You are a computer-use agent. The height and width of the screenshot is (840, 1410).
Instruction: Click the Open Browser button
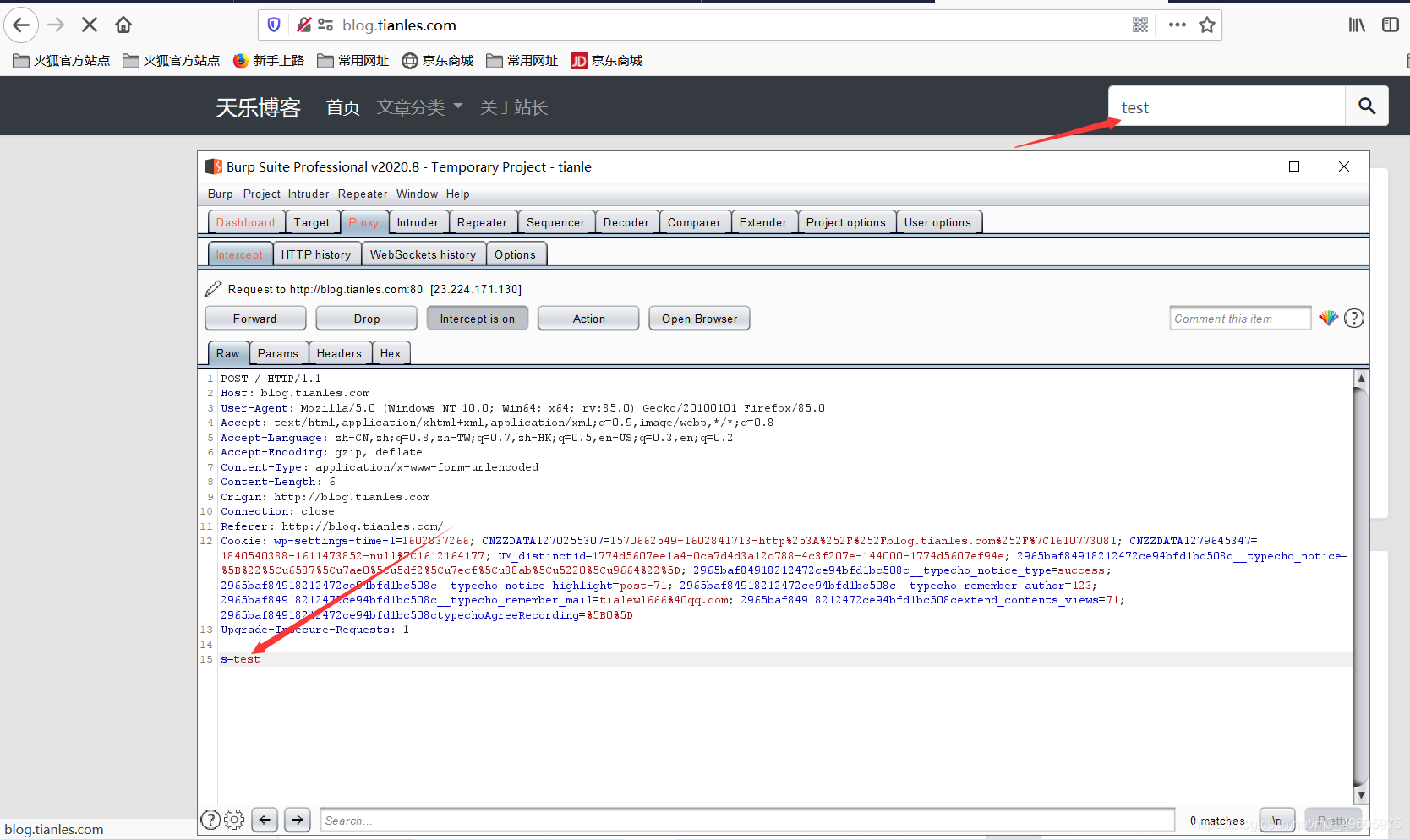tap(700, 319)
